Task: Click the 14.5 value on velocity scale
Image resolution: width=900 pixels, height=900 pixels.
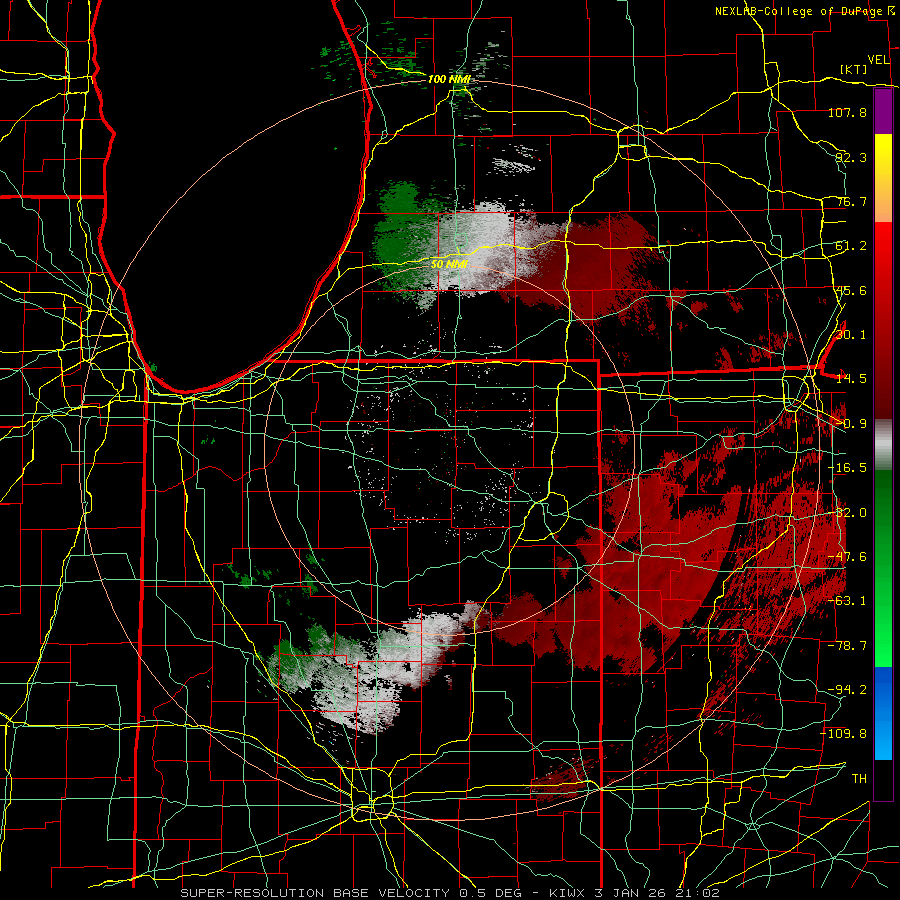Action: click(x=851, y=379)
